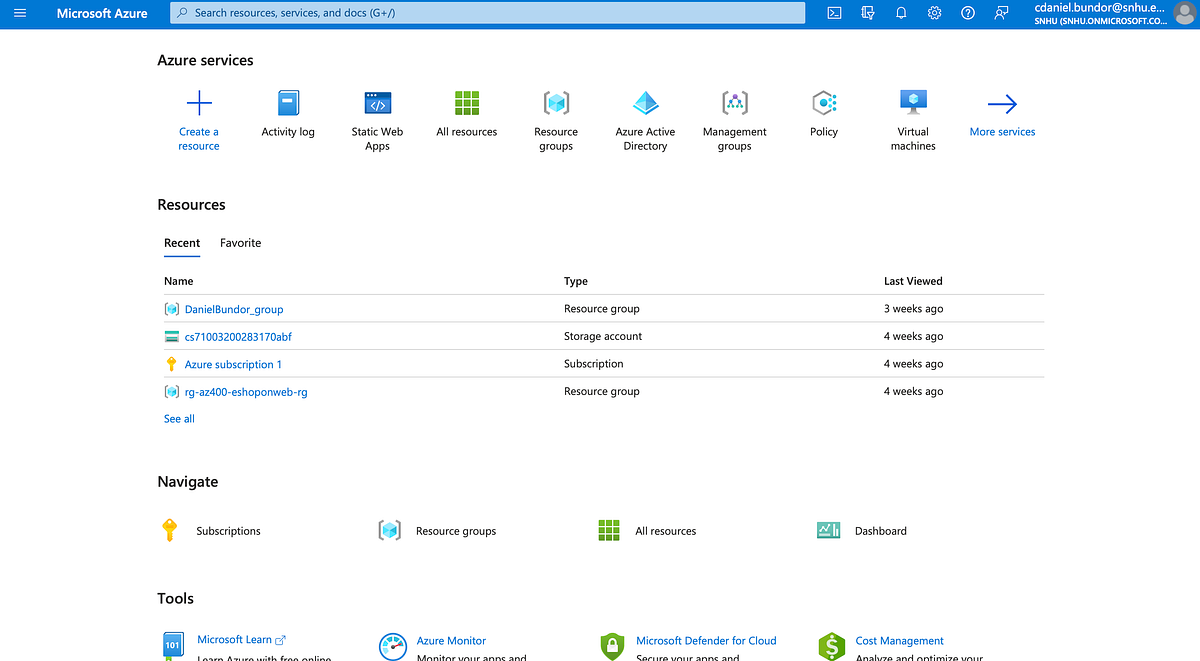This screenshot has height=661, width=1200.
Task: Launch Cloud Shell from the top bar
Action: tap(834, 13)
